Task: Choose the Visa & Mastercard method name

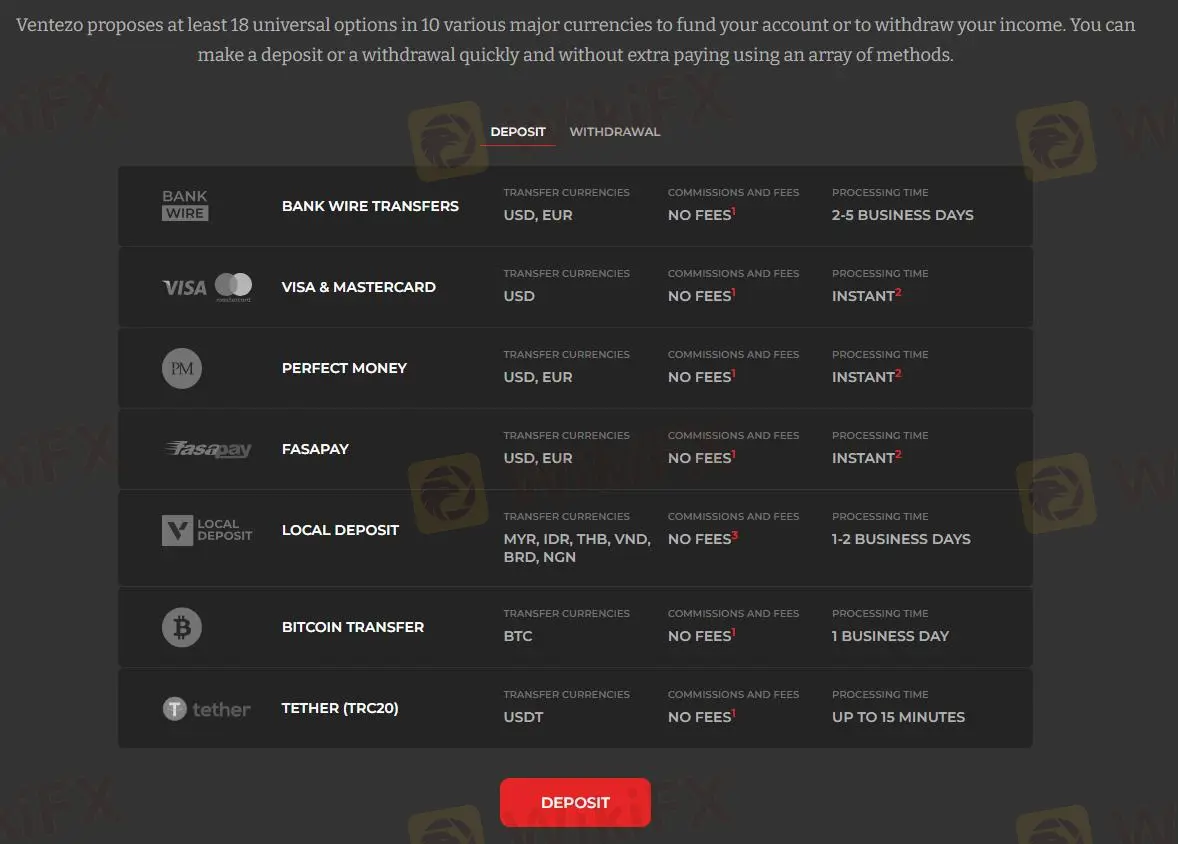Action: [x=358, y=287]
